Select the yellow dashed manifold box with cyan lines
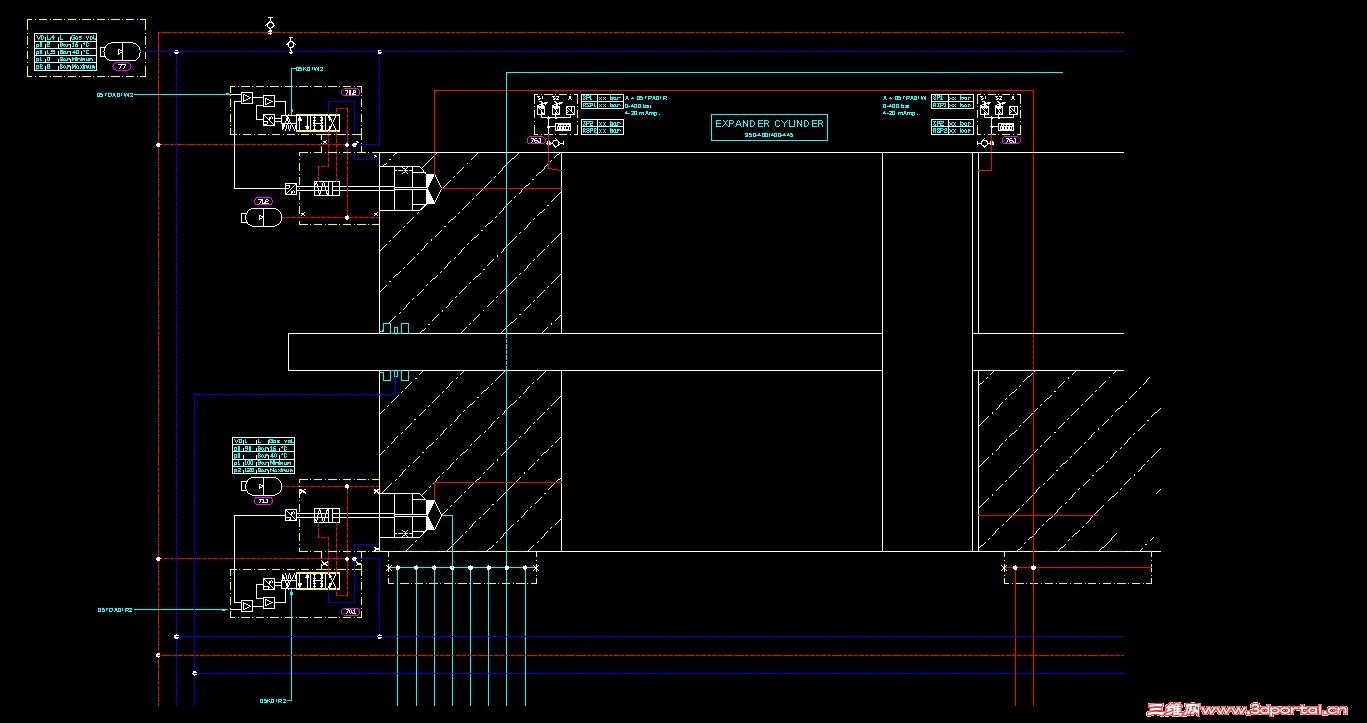Viewport: 1367px width, 723px height. [462, 568]
